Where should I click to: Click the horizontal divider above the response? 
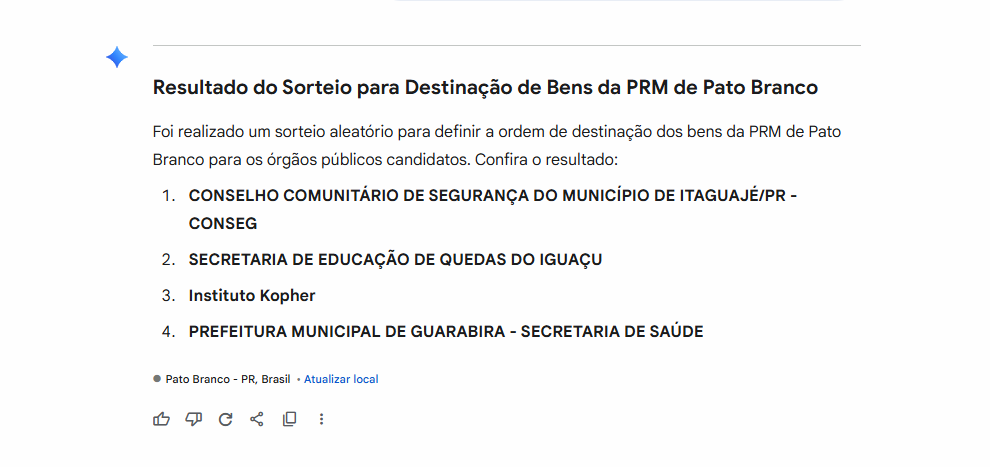(x=506, y=46)
